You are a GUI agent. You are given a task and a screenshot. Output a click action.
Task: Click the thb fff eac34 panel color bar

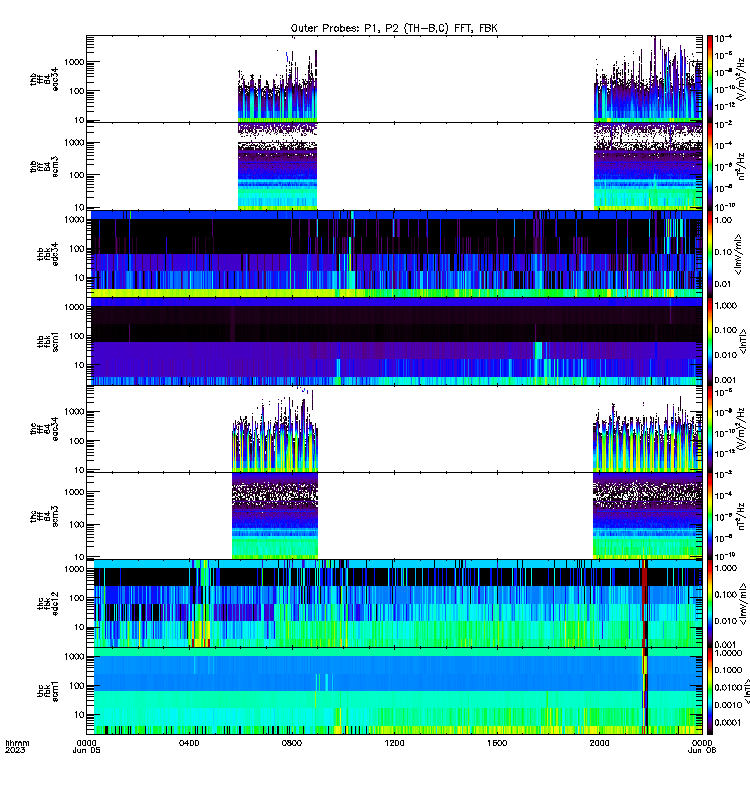pyautogui.click(x=710, y=79)
